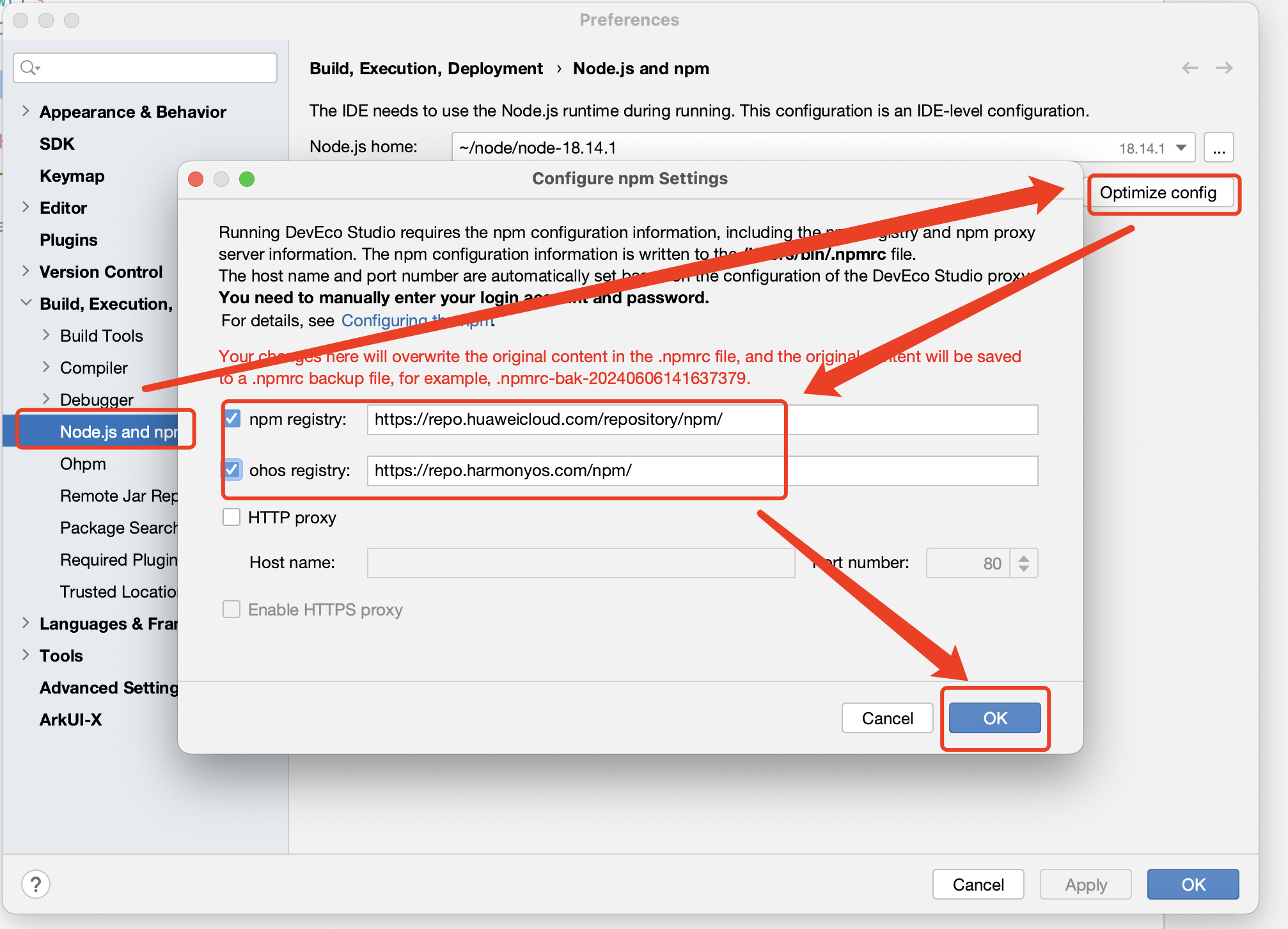This screenshot has width=1288, height=929.
Task: Expand the Editor section
Action: [26, 207]
